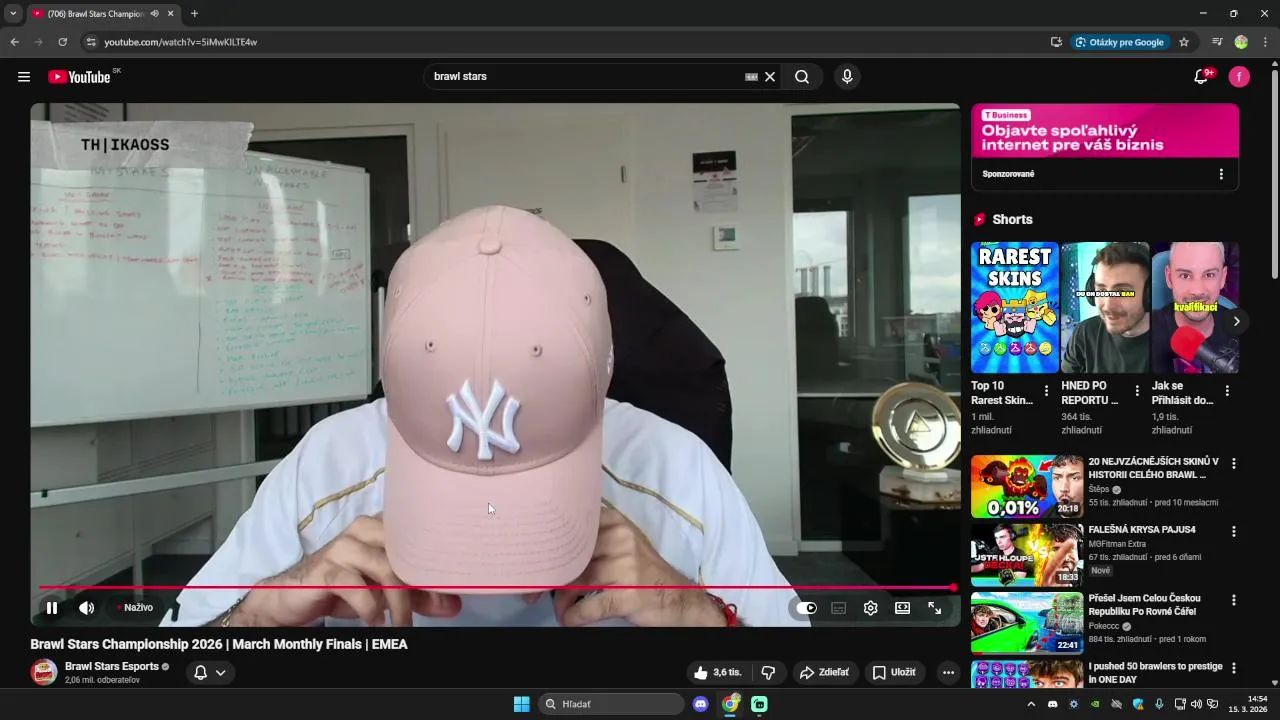This screenshot has height=720, width=1280.
Task: Save the video with Uložiť
Action: (894, 673)
